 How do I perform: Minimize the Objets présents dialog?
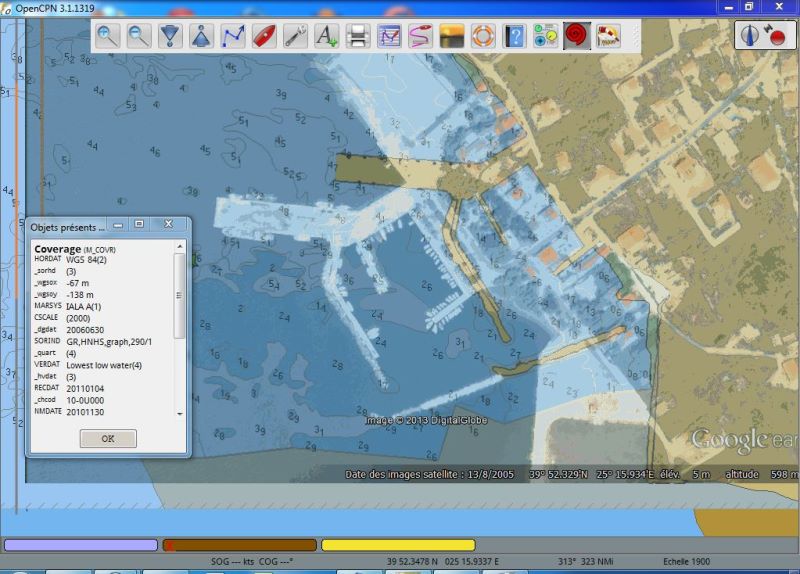pos(118,224)
